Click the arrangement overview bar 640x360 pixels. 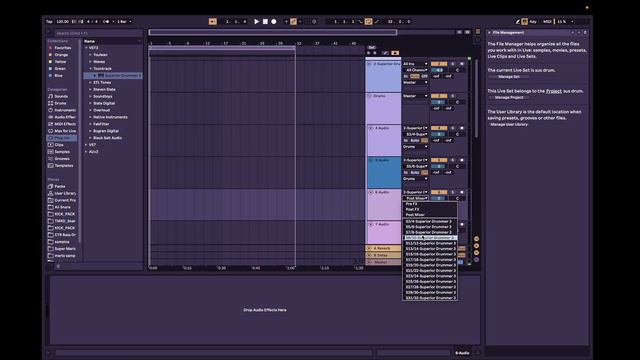point(273,32)
